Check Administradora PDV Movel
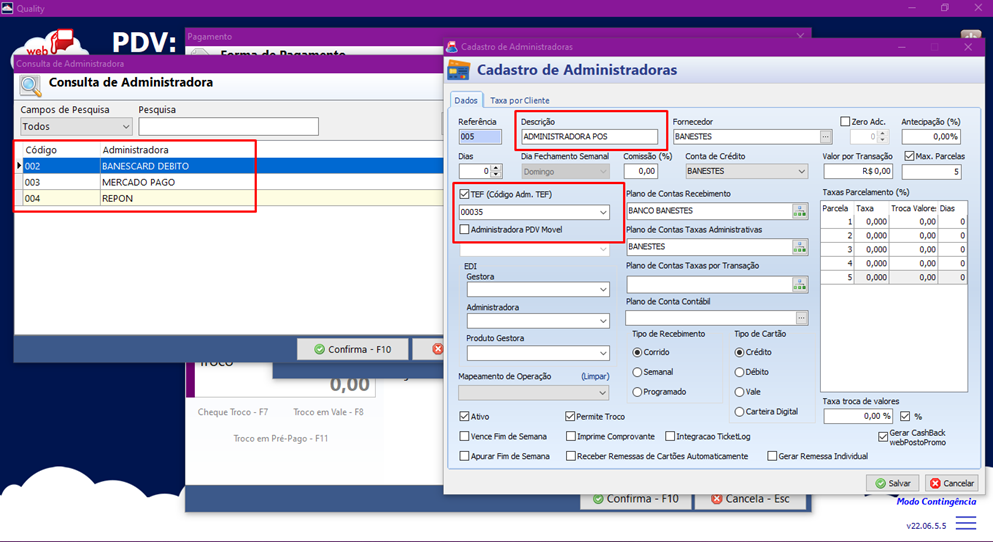The height and width of the screenshot is (542, 993). 464,230
